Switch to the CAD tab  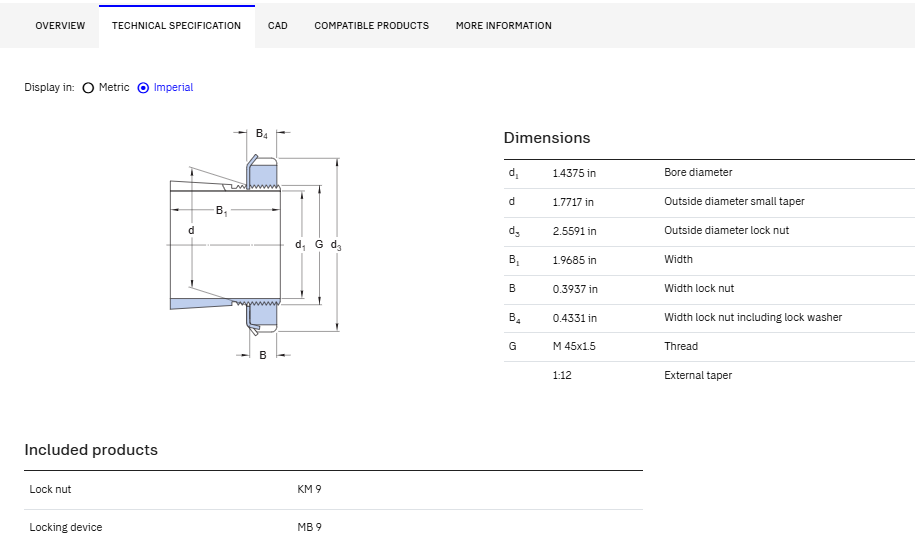tap(278, 26)
